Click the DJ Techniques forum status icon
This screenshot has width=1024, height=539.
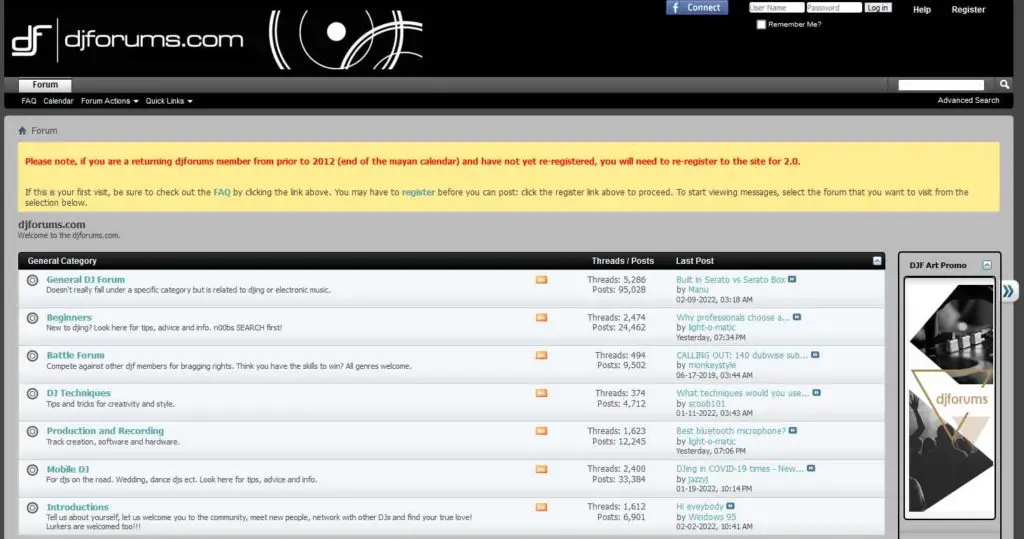32,394
